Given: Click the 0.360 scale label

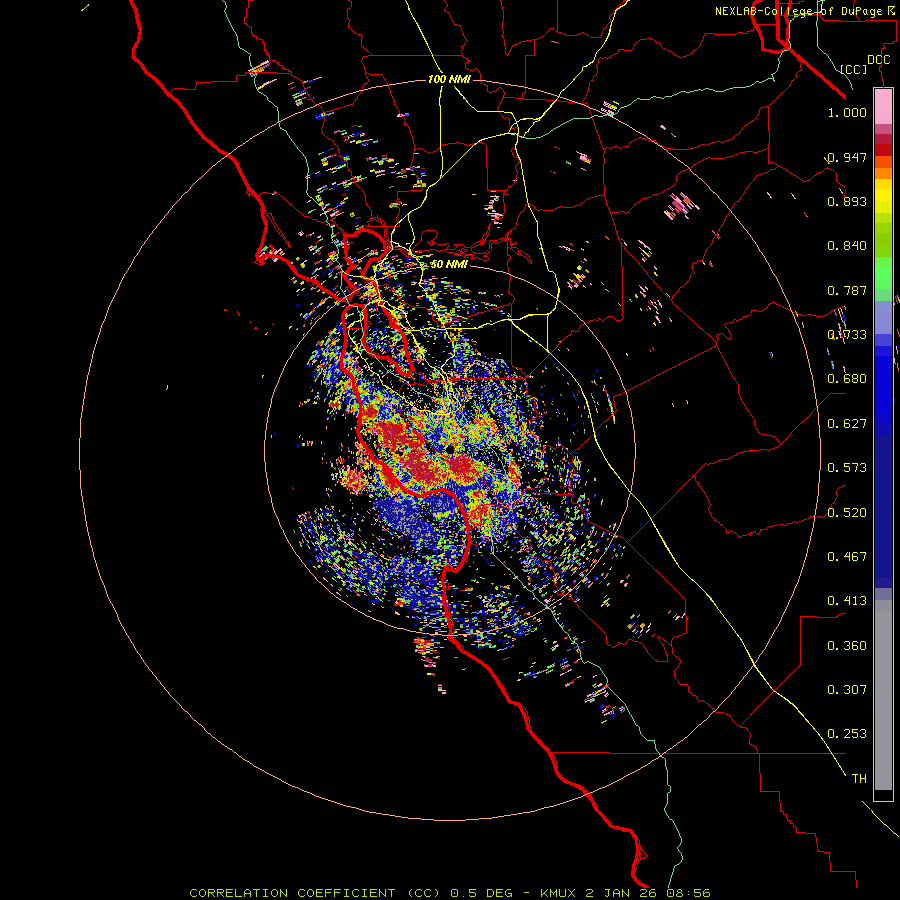Looking at the screenshot, I should [x=847, y=646].
